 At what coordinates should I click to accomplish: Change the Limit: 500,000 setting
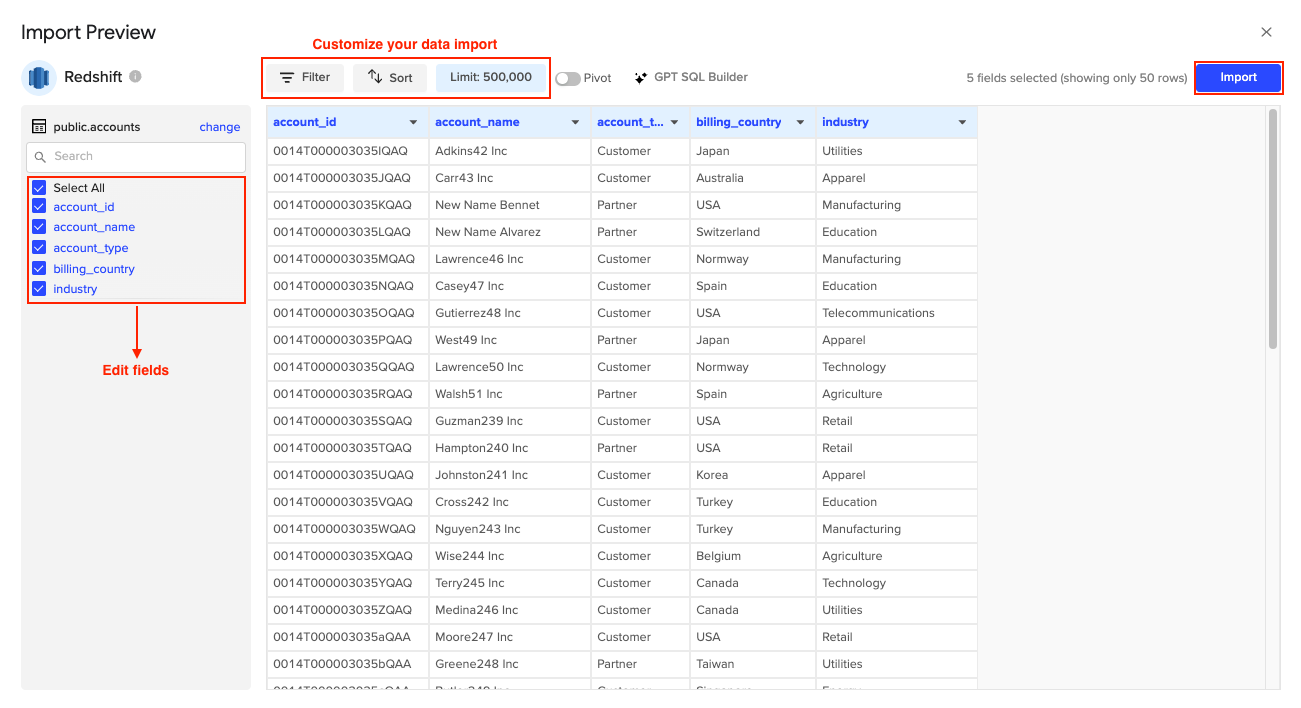pos(491,78)
